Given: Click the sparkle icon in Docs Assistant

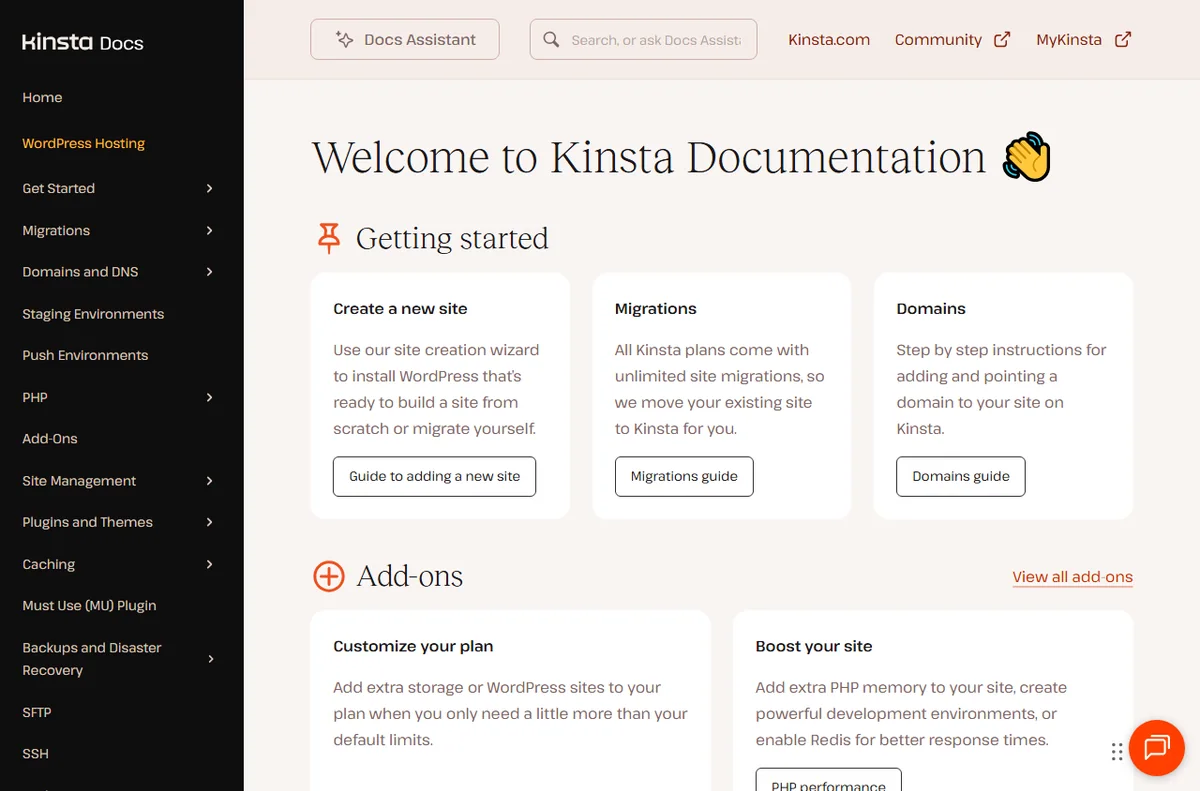Looking at the screenshot, I should [344, 40].
